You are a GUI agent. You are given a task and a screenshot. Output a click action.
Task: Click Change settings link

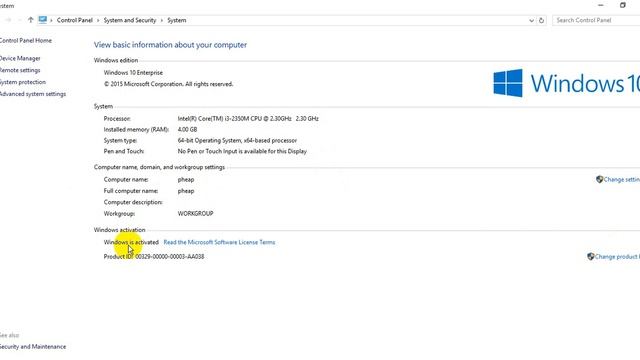pyautogui.click(x=622, y=179)
